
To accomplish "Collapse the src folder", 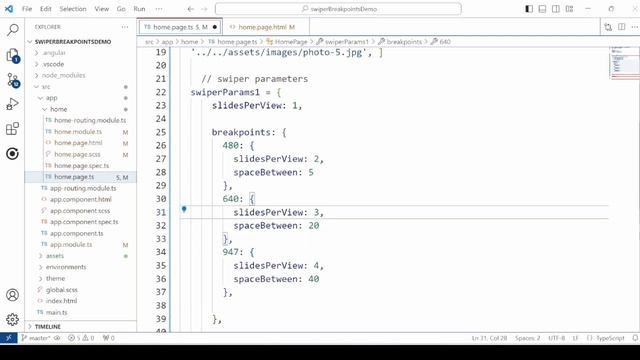I will (46, 87).
